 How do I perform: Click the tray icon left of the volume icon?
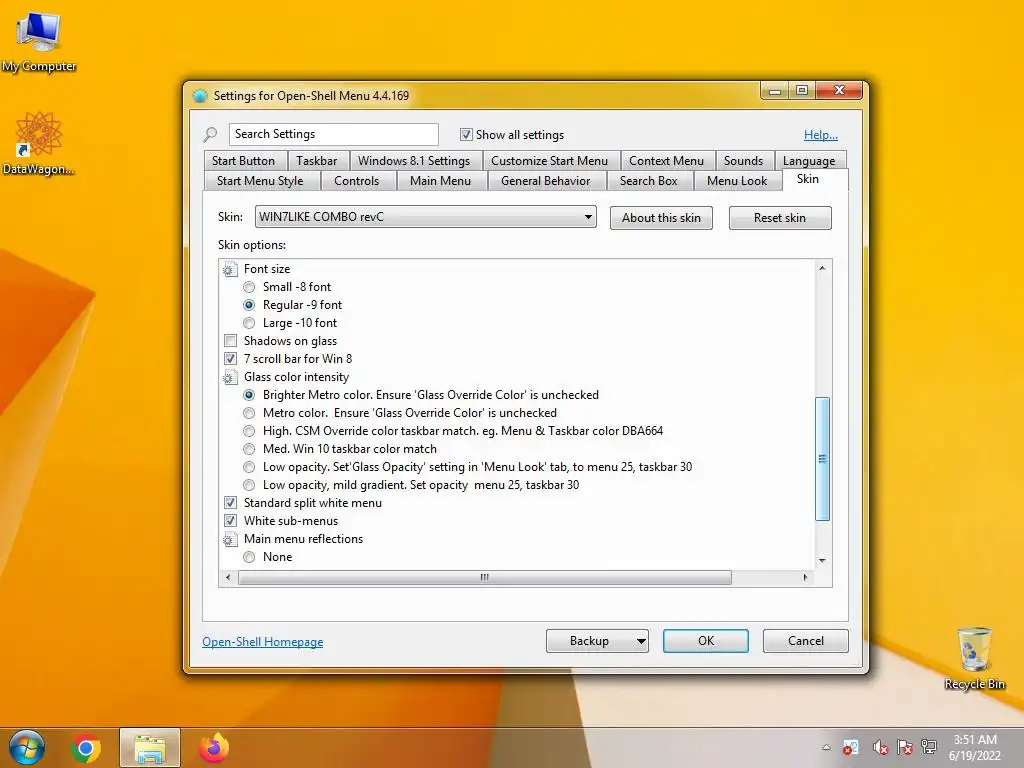click(x=851, y=747)
